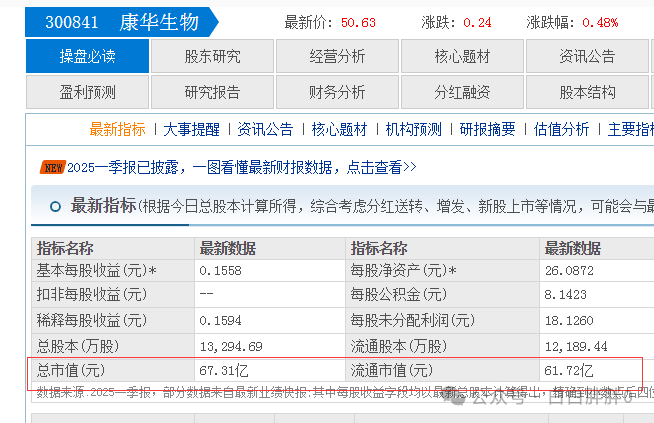Click the 最新指标 sub-navigation link
654x423 pixels.
(118, 129)
